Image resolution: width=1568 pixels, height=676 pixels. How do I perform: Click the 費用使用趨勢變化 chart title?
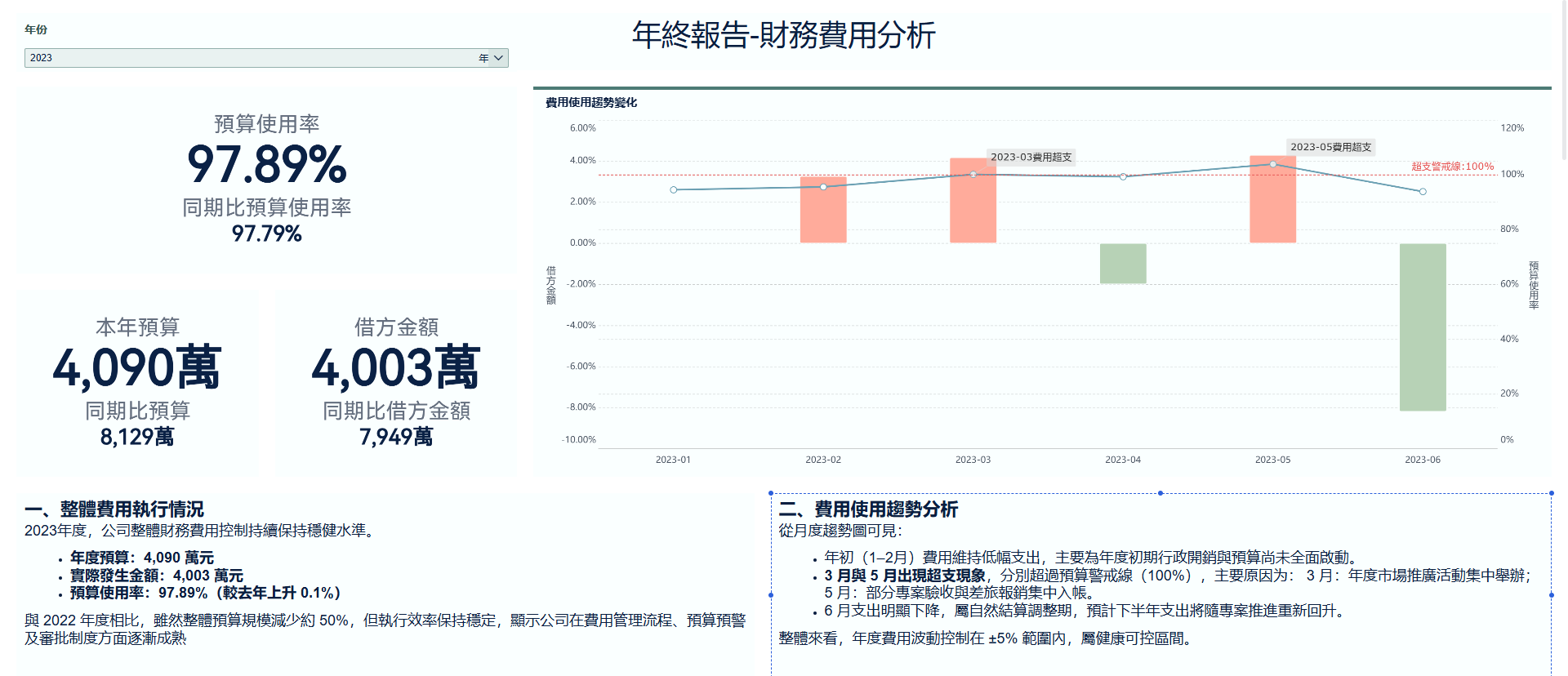click(x=591, y=103)
